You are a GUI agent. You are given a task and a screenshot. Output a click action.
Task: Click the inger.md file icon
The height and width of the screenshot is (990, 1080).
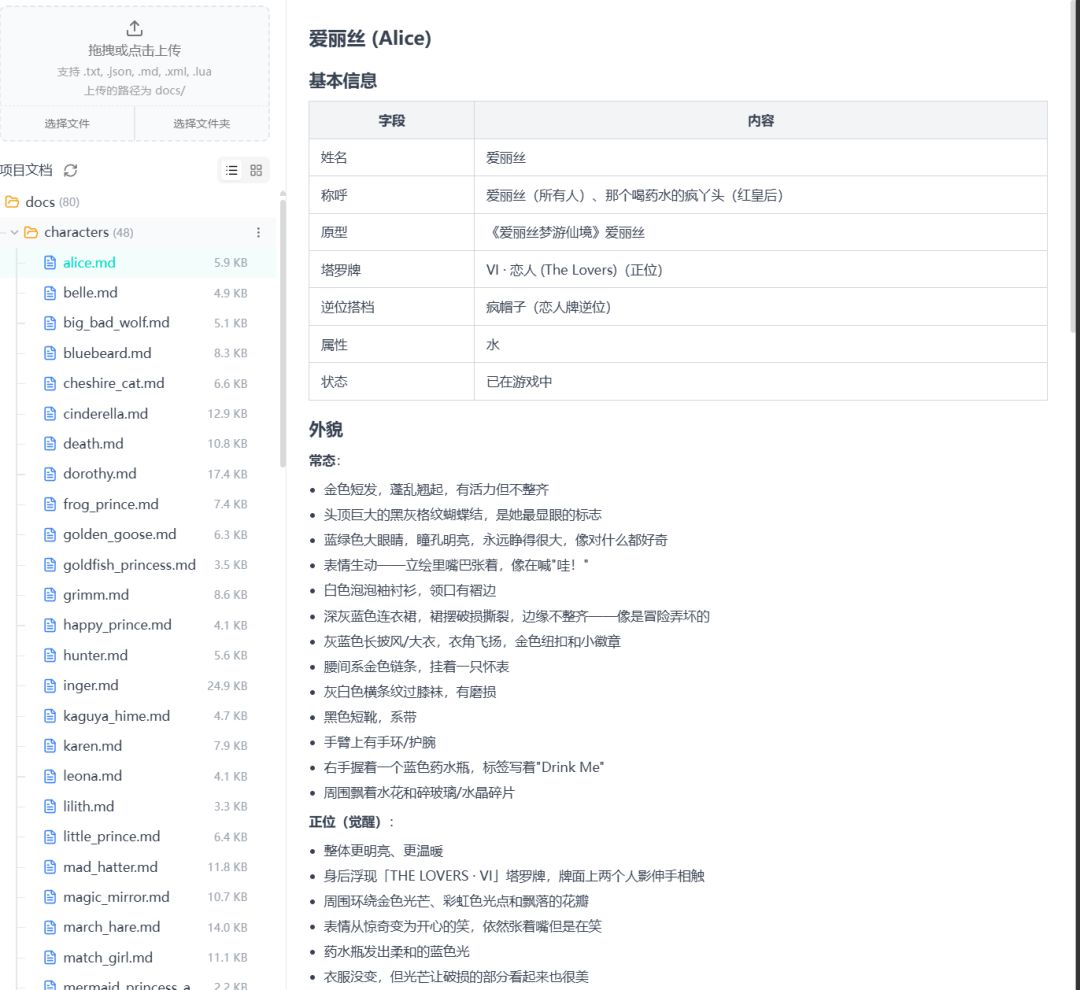[x=50, y=685]
